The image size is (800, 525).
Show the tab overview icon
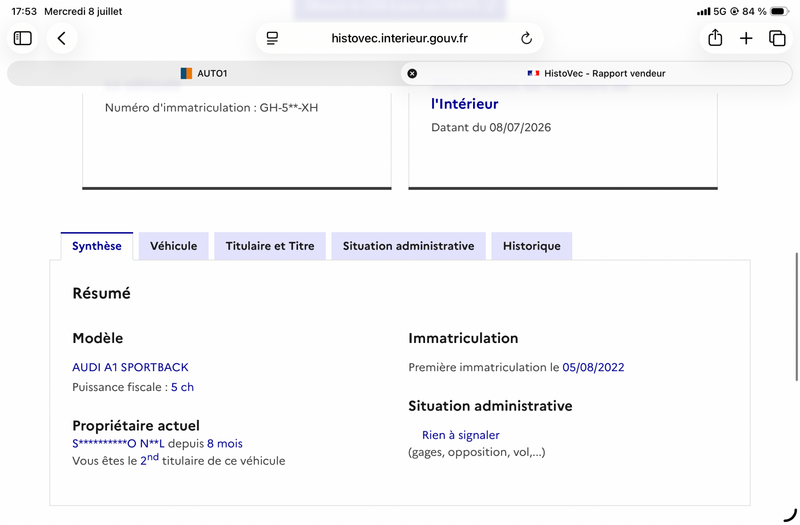point(777,38)
